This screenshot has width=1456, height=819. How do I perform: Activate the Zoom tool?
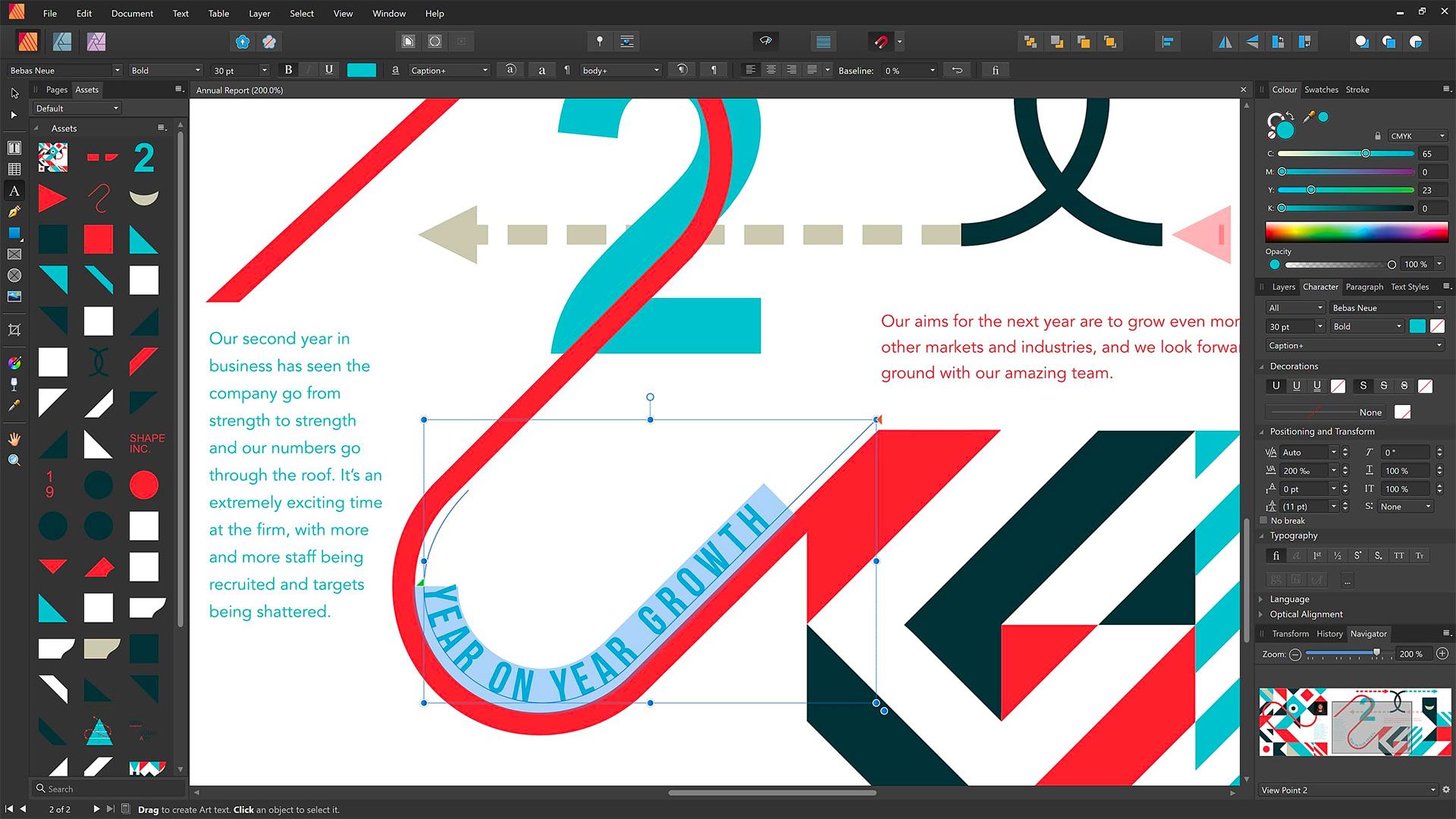click(14, 460)
